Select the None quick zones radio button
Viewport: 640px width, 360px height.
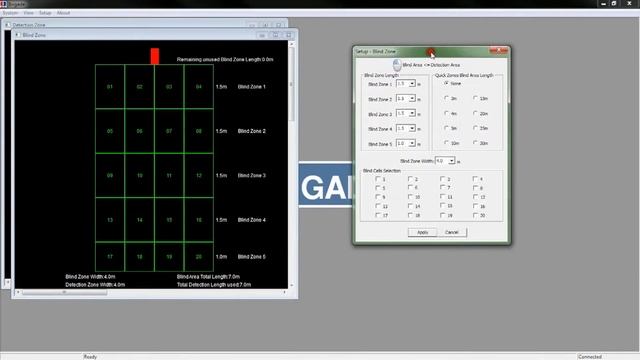[446, 83]
